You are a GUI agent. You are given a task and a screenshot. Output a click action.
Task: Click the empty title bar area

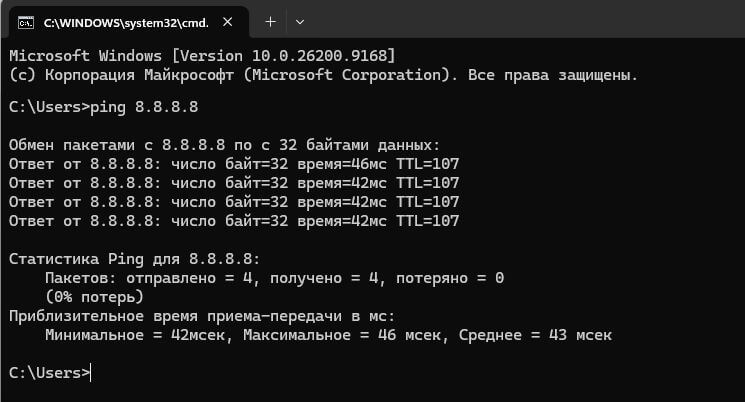coord(523,19)
